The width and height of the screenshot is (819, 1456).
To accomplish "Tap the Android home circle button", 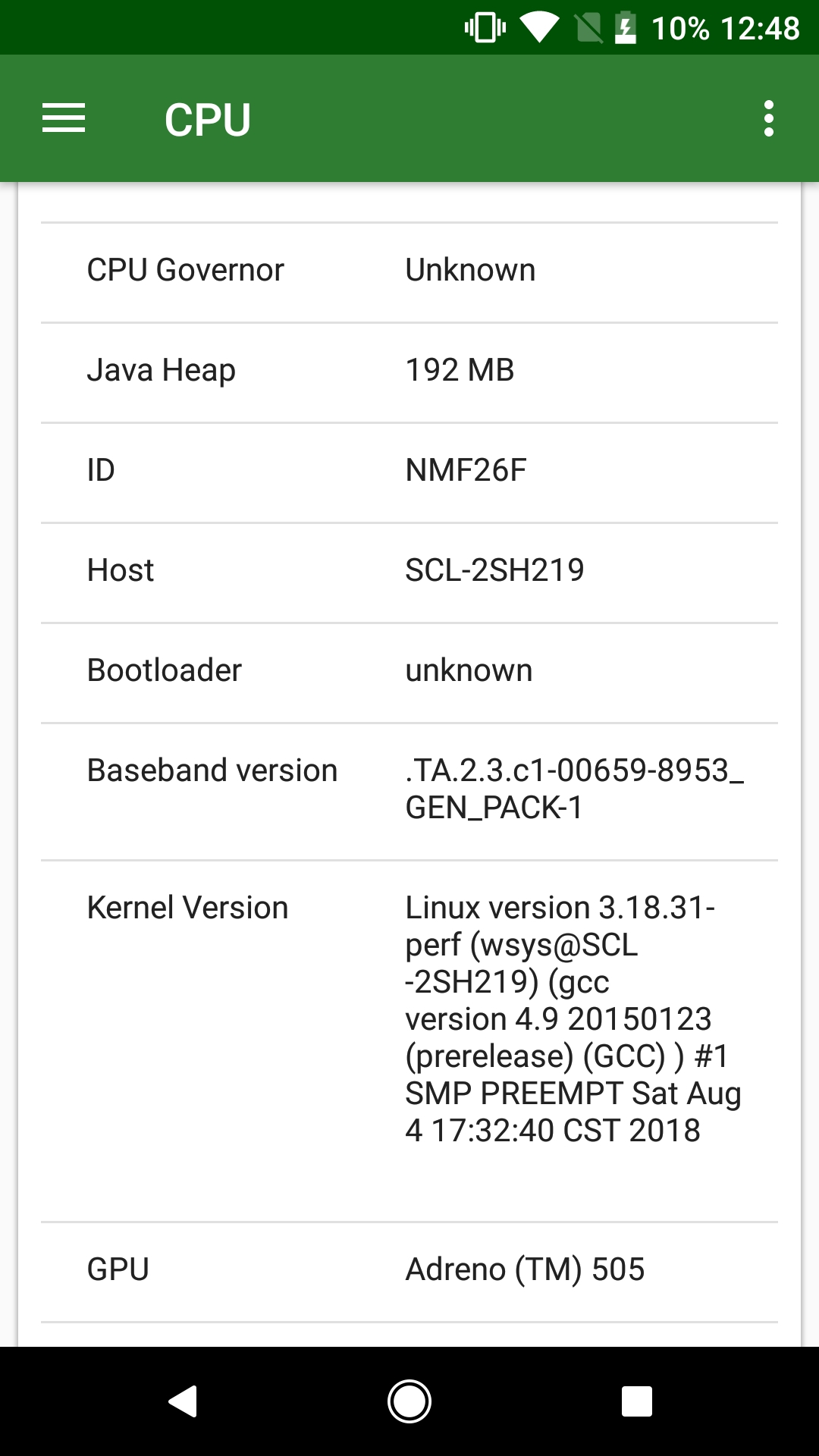I will [409, 1401].
